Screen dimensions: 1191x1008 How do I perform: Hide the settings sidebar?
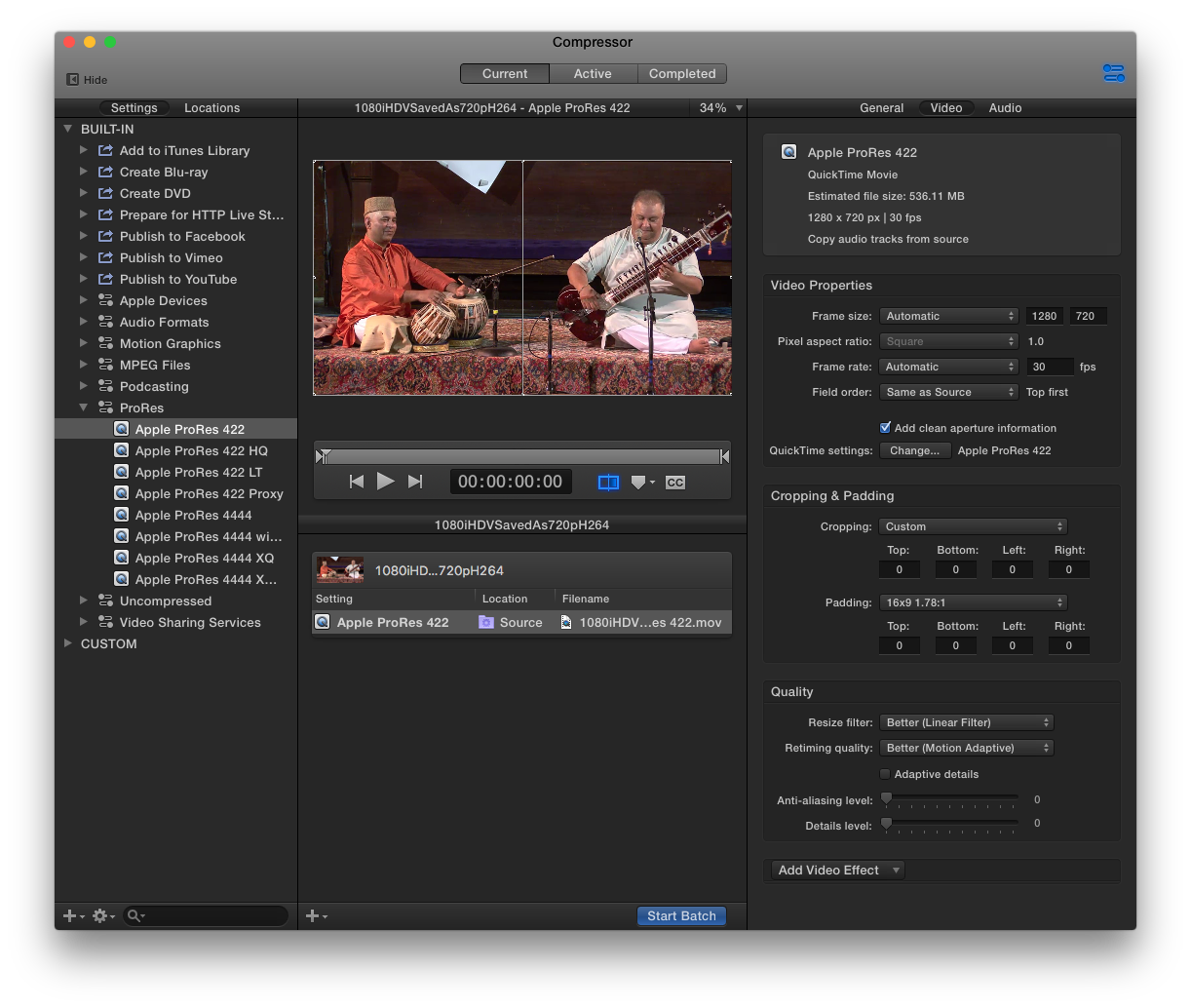pos(87,80)
